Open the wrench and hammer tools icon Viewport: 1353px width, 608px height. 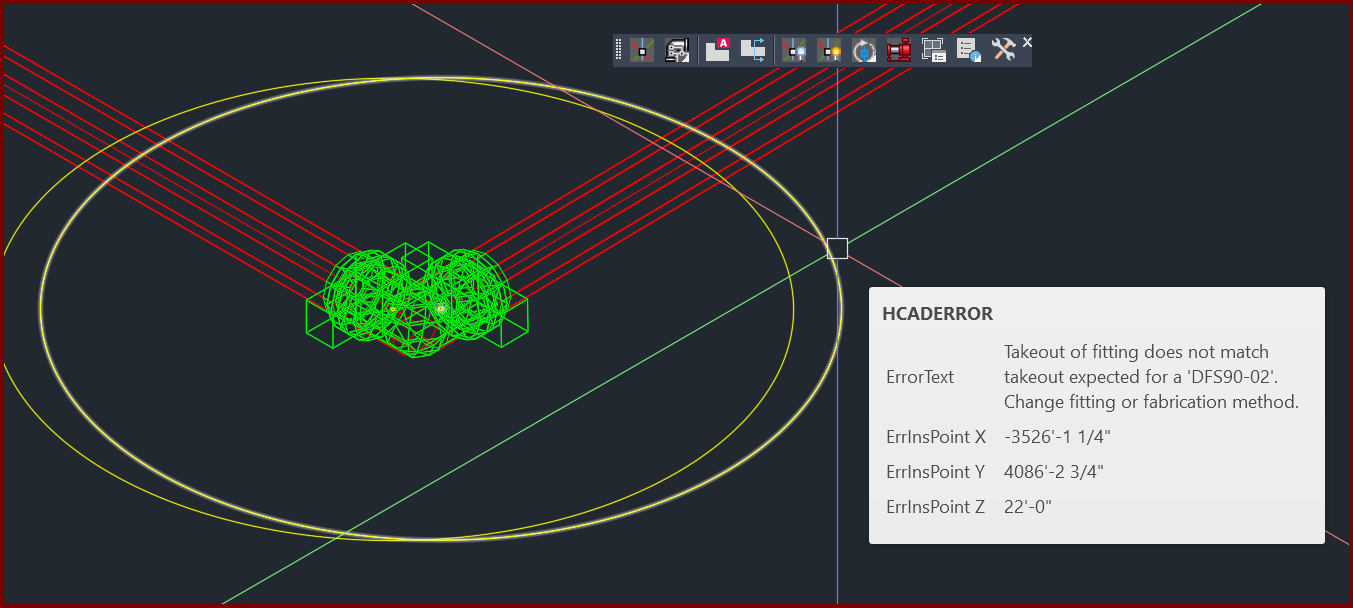(1003, 49)
